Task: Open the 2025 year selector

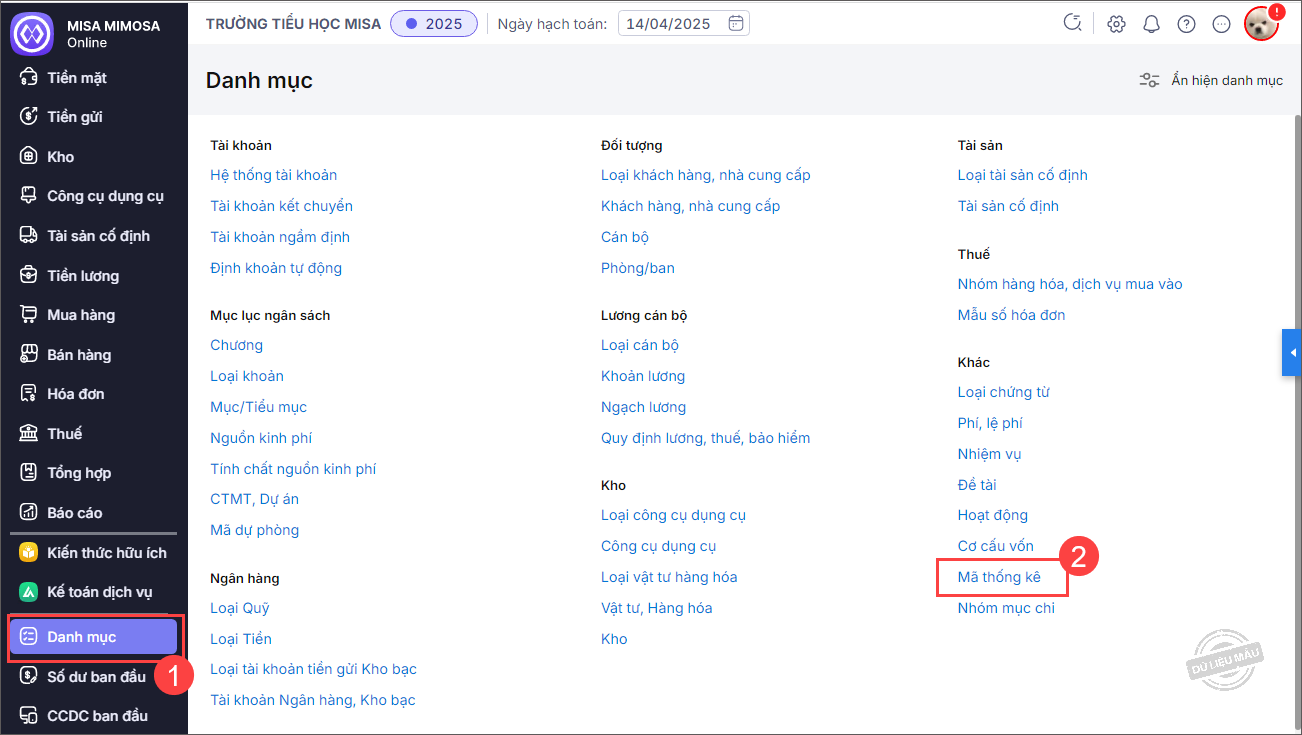Action: (x=434, y=24)
